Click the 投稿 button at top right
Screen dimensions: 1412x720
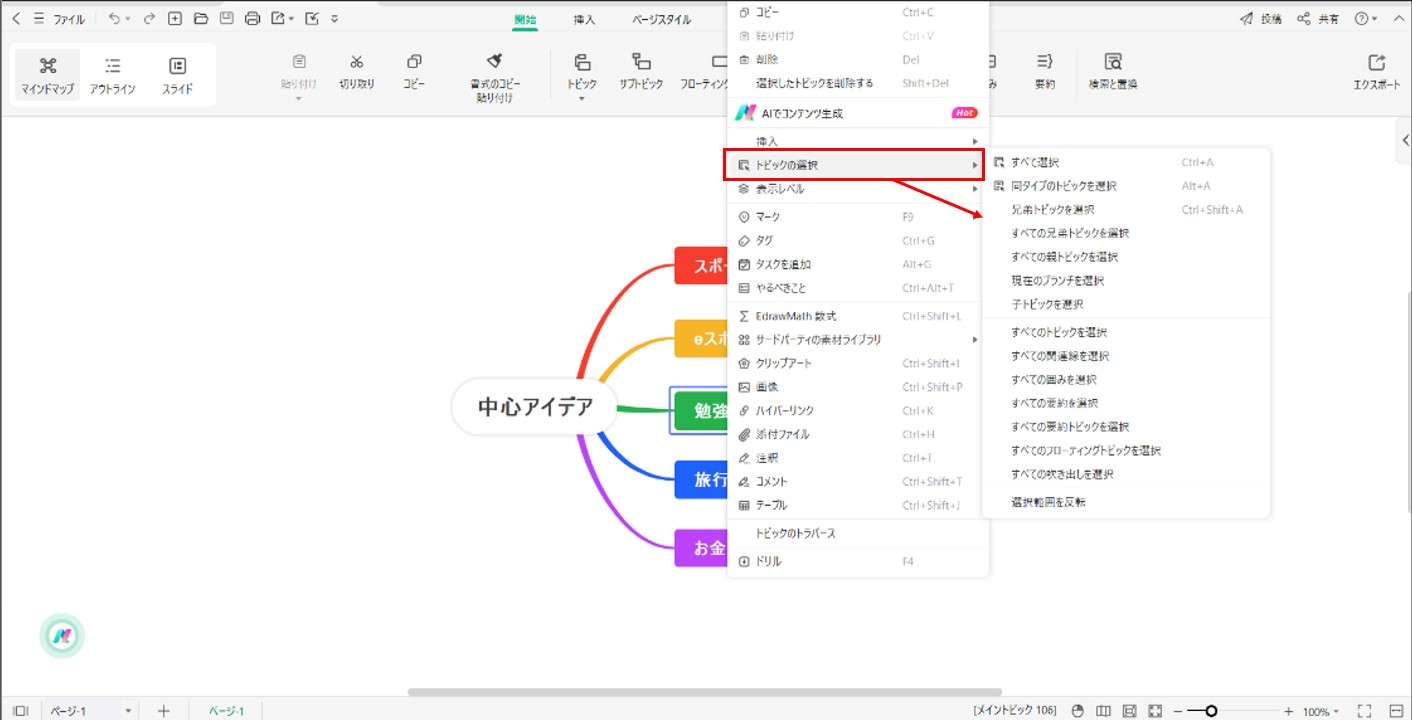coord(1261,18)
